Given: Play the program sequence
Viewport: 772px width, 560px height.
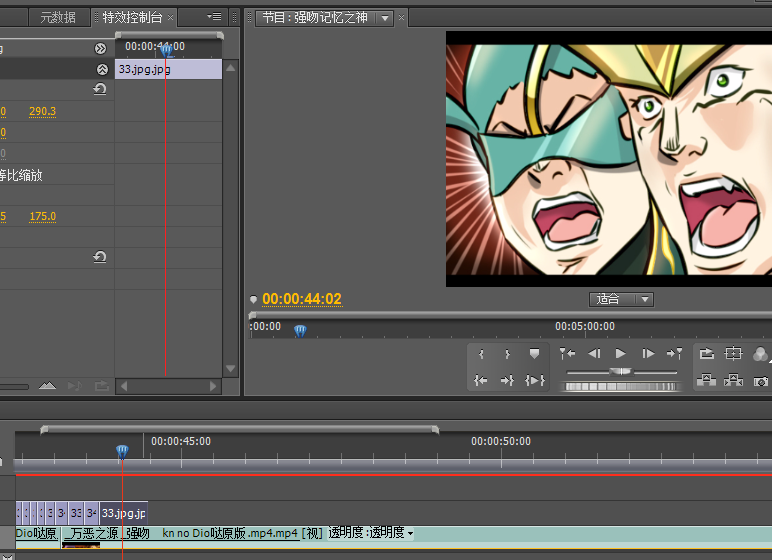Looking at the screenshot, I should point(620,353).
